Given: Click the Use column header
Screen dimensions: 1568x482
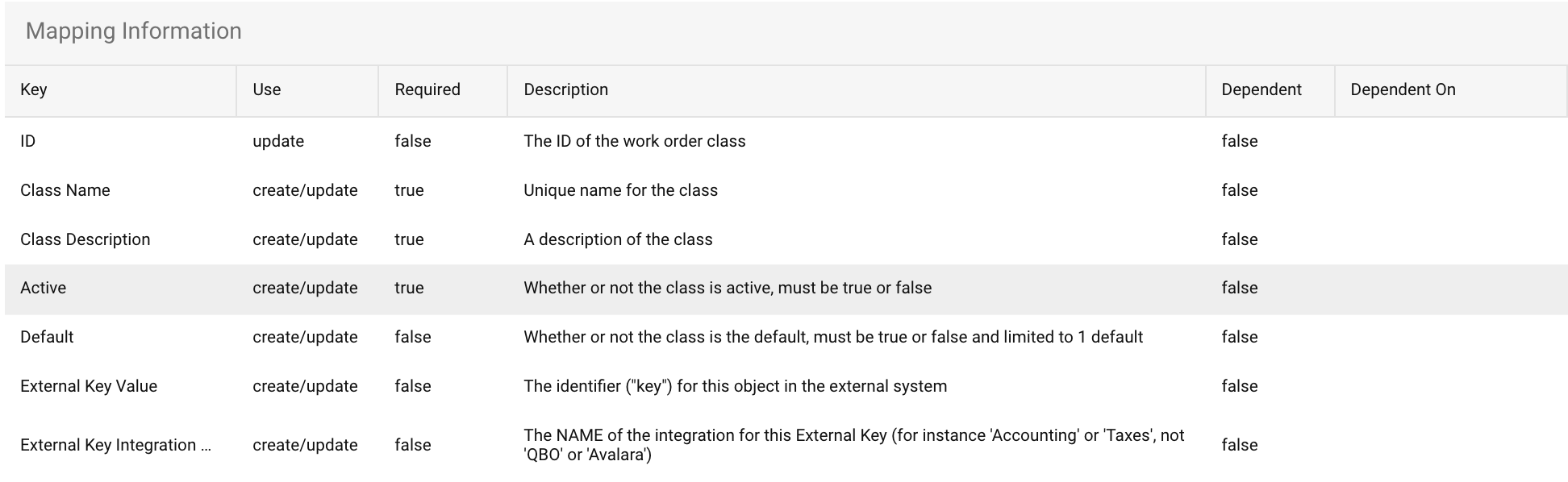Looking at the screenshot, I should pyautogui.click(x=267, y=89).
